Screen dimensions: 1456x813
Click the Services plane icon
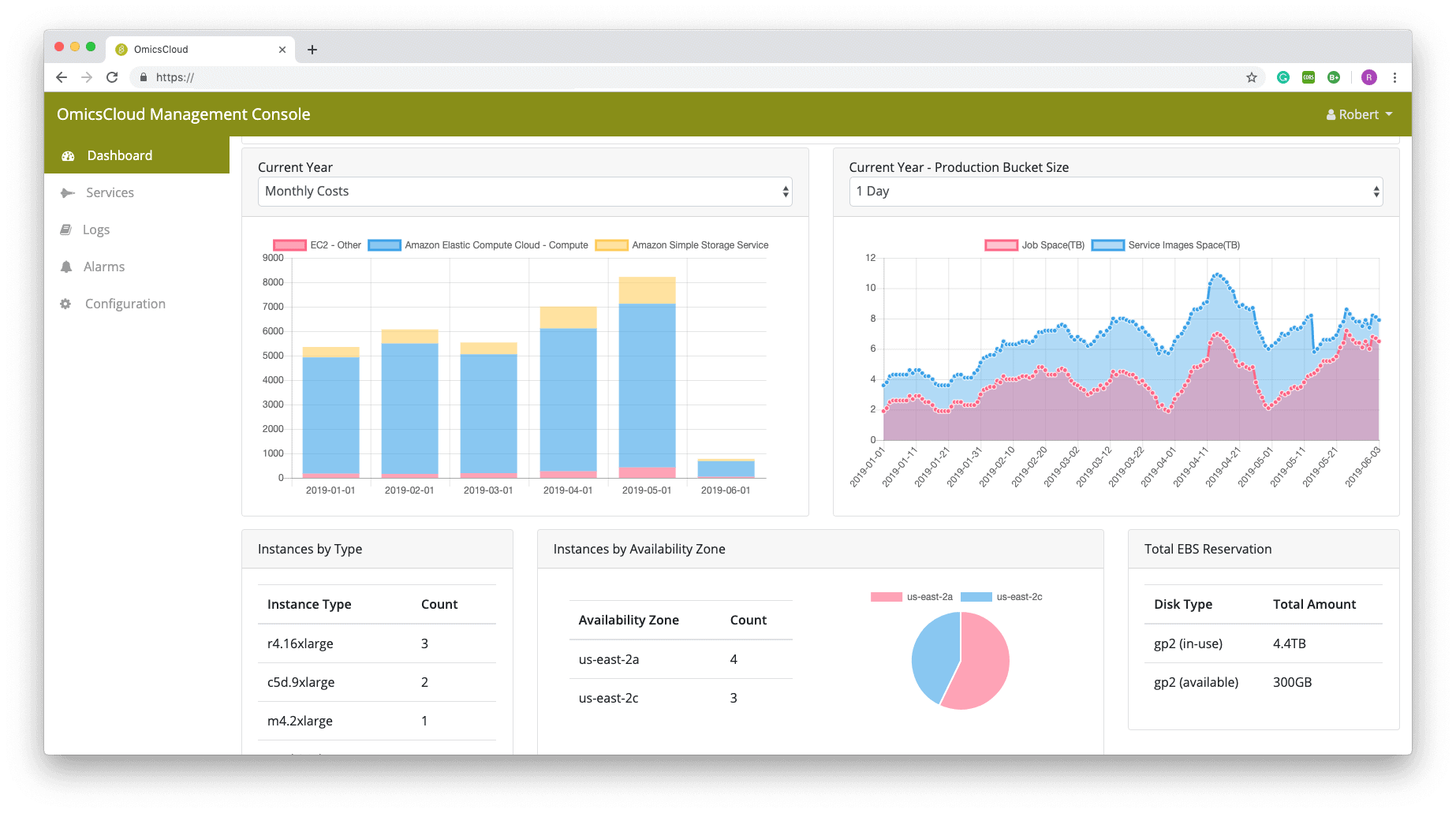pyautogui.click(x=68, y=192)
